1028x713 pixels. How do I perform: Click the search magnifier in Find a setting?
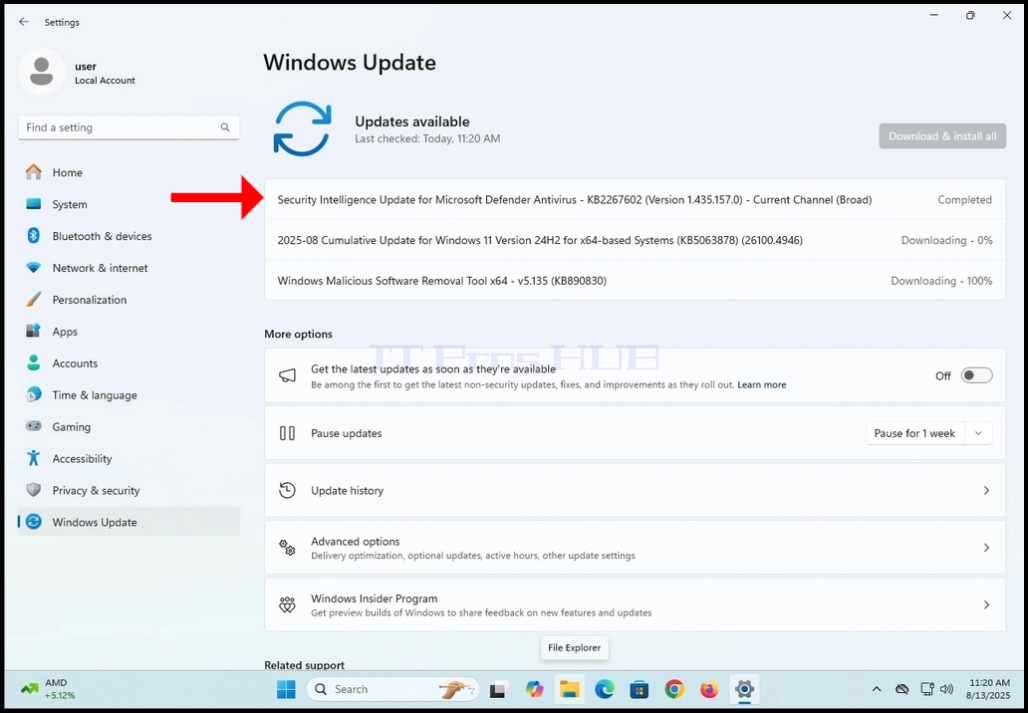coord(225,127)
